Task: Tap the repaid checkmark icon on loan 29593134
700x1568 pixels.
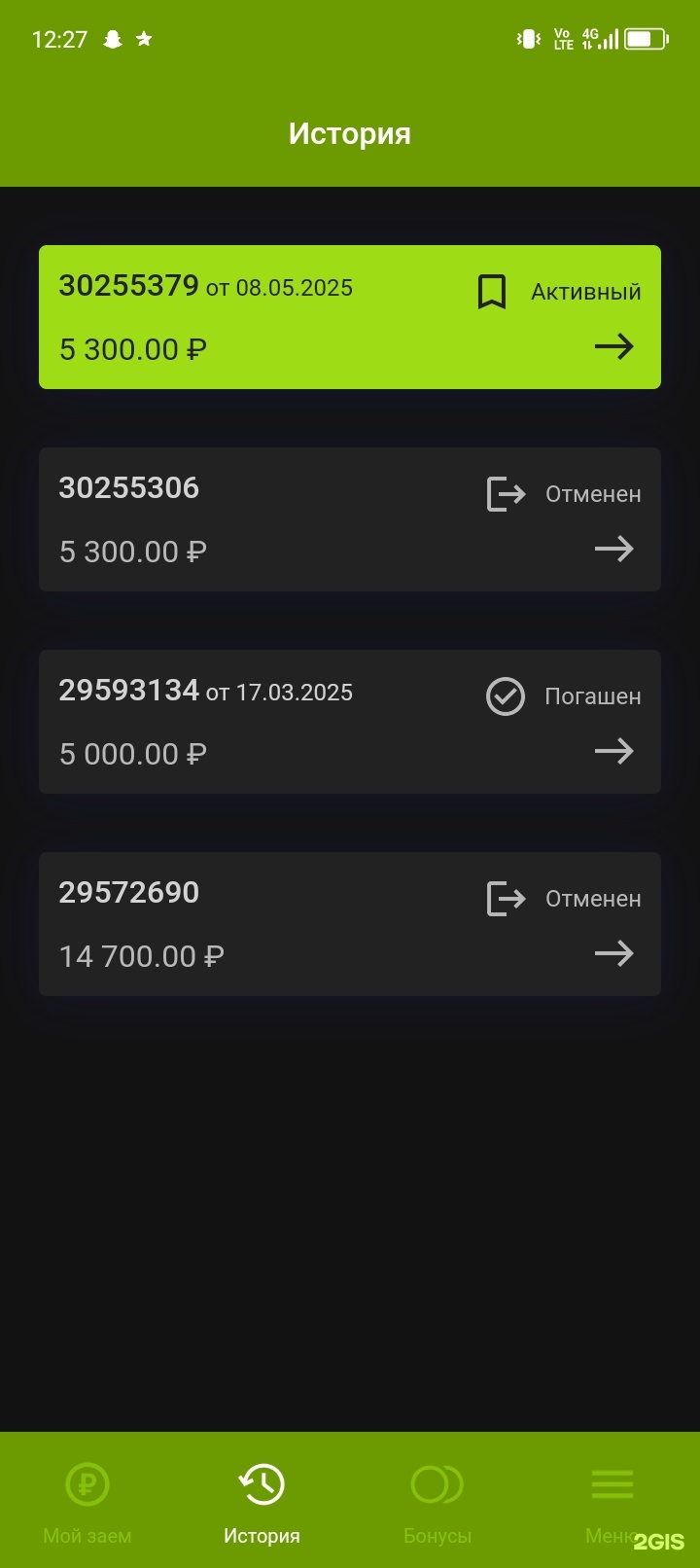Action: point(506,696)
